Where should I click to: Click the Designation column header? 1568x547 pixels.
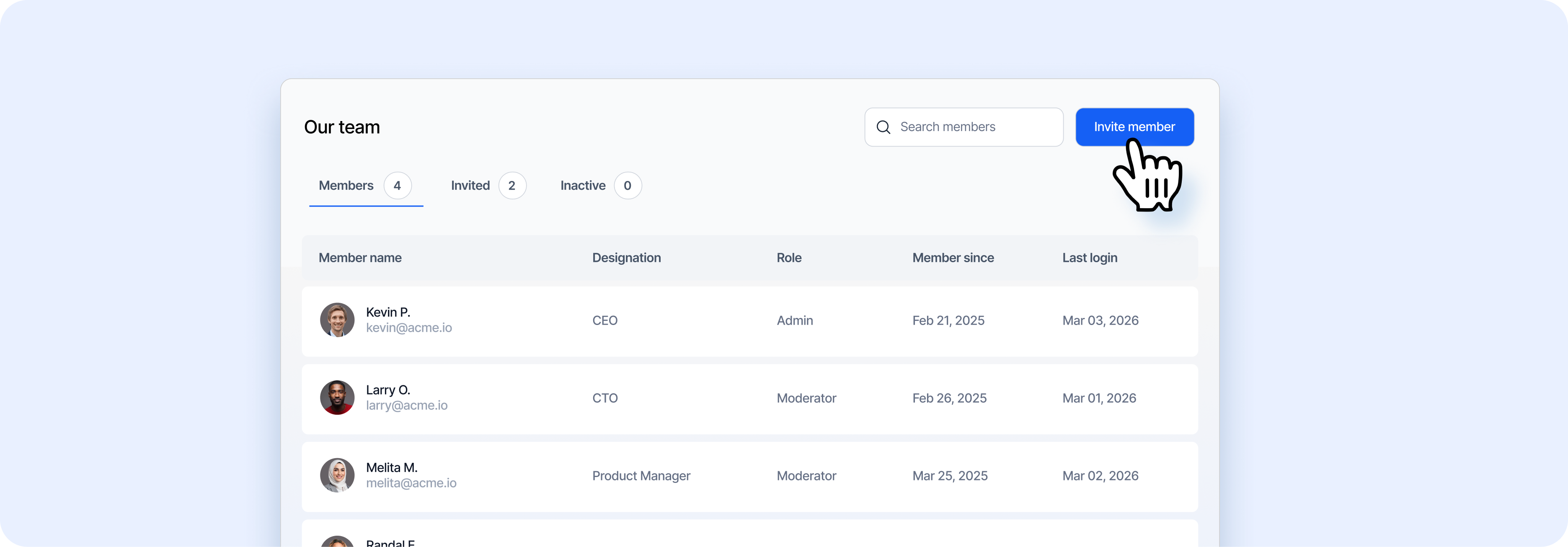[x=626, y=258]
